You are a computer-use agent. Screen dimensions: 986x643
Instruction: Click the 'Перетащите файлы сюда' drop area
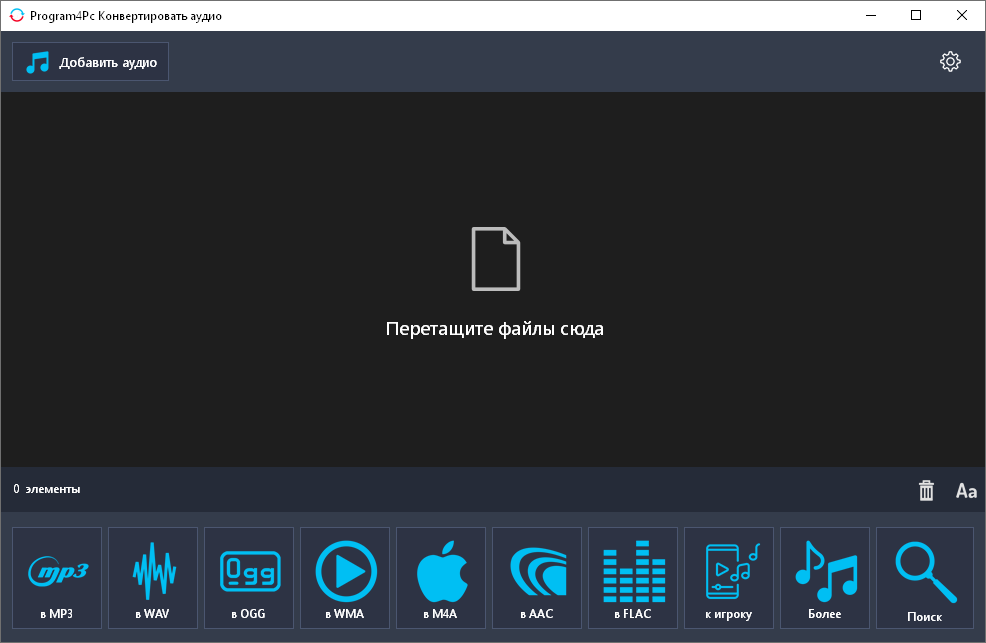pos(494,327)
